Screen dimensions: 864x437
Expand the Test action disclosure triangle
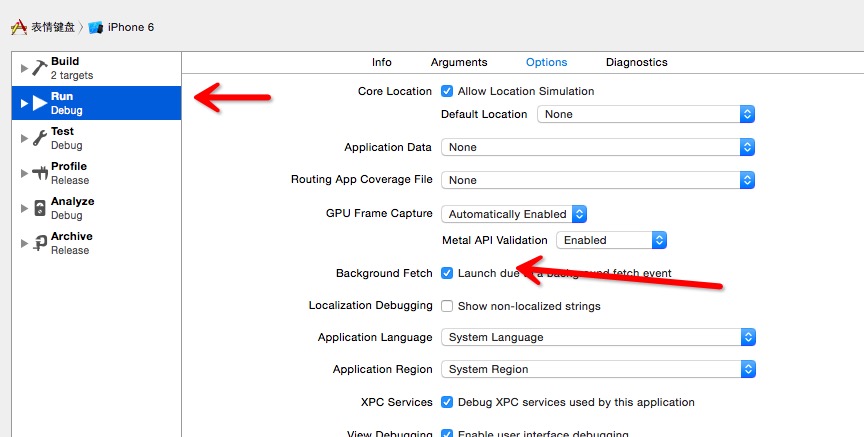tap(24, 138)
